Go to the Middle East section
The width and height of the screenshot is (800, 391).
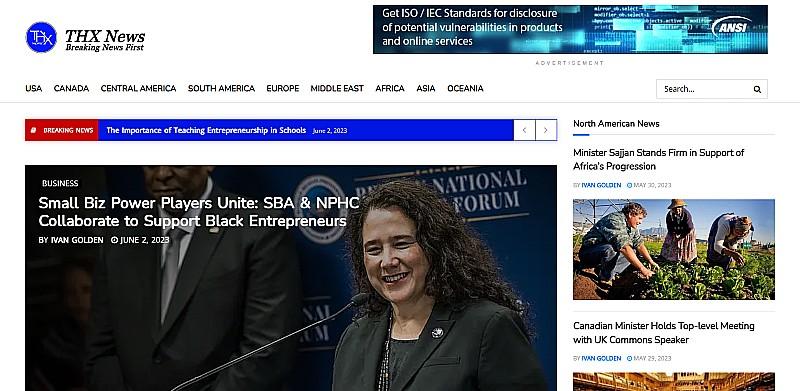coord(337,88)
